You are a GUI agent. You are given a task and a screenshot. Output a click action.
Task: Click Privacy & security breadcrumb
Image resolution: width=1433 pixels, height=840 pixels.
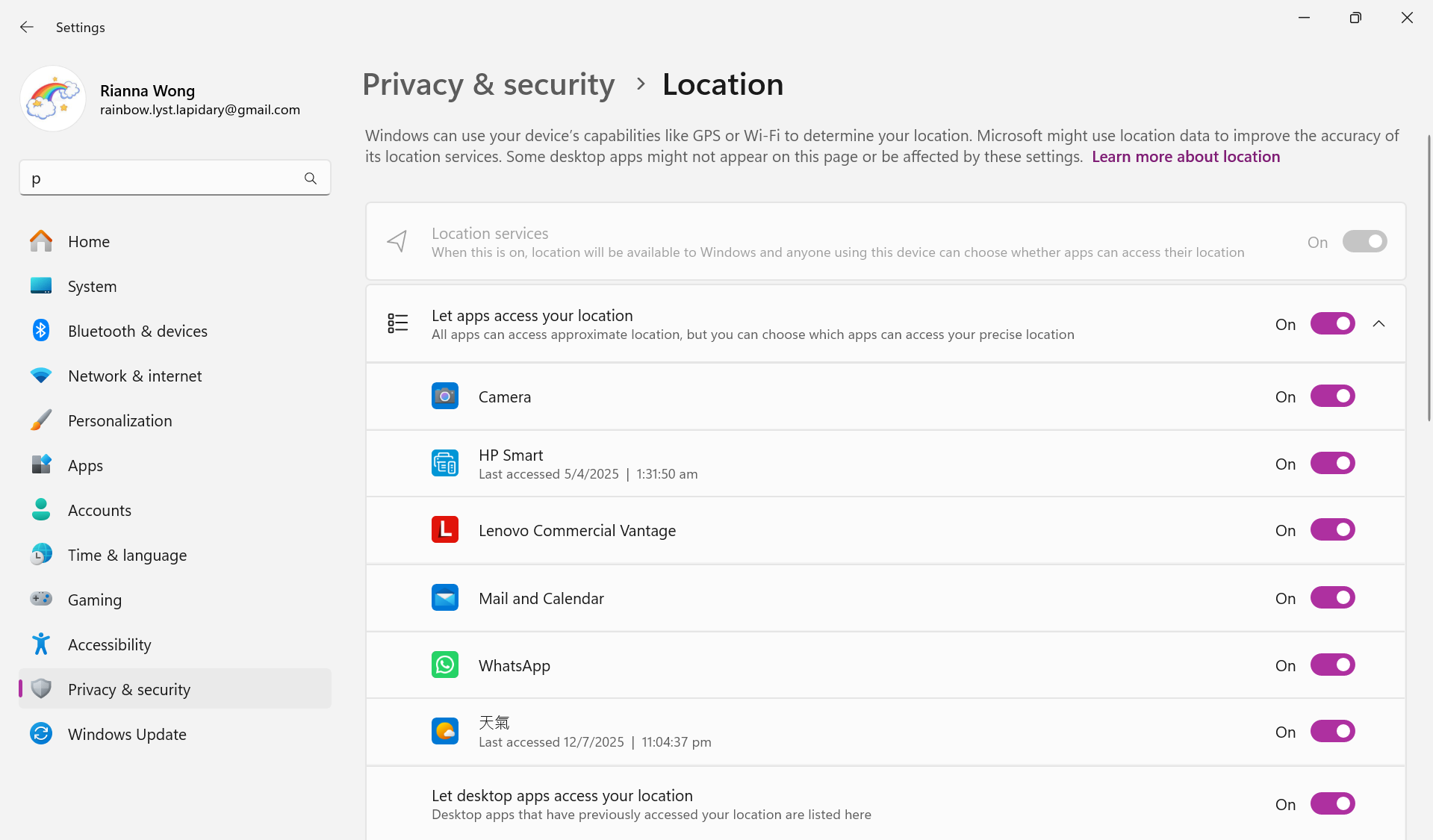coord(488,84)
